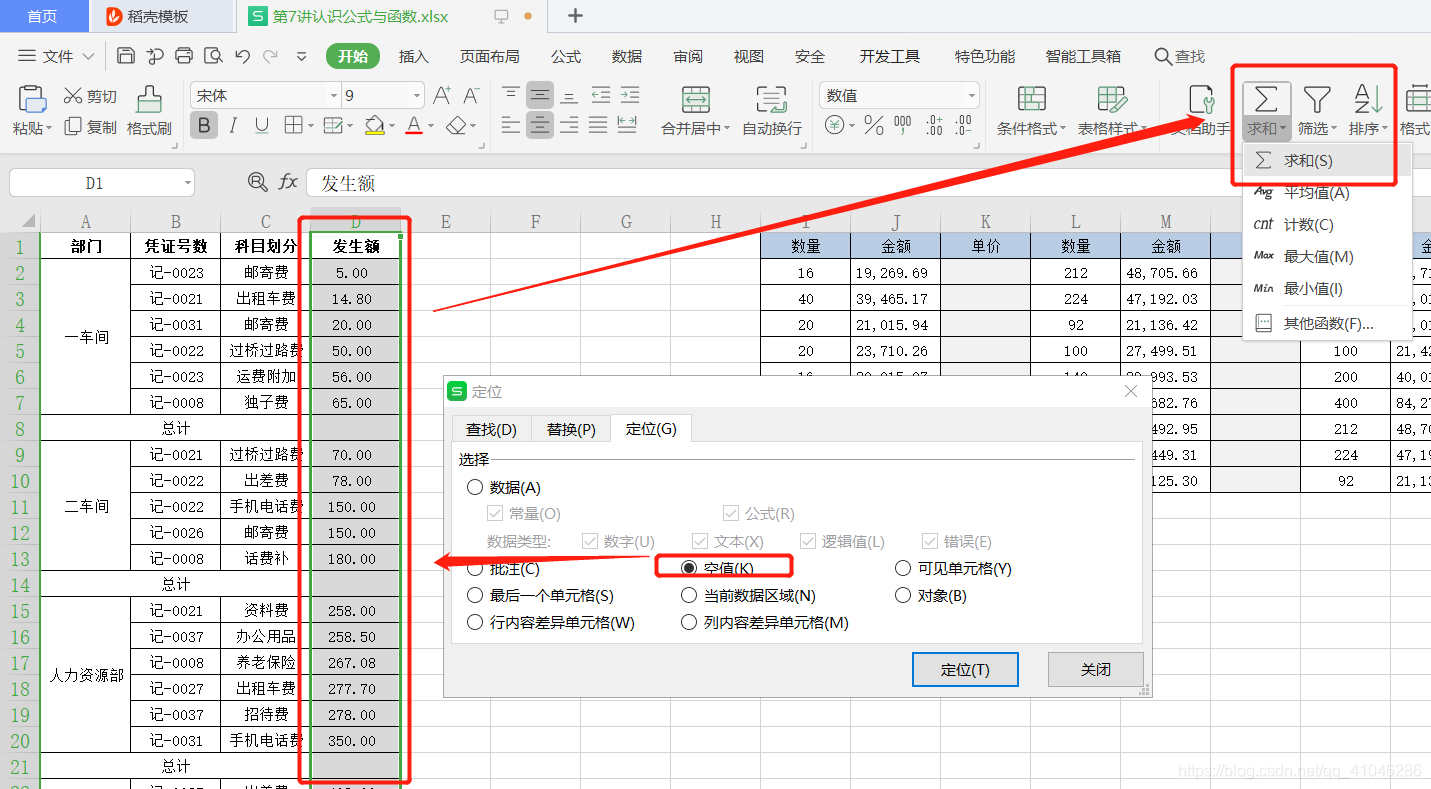Choose 其他函数(F)... from the menu
Screen dimensions: 1431x789
point(1327,323)
